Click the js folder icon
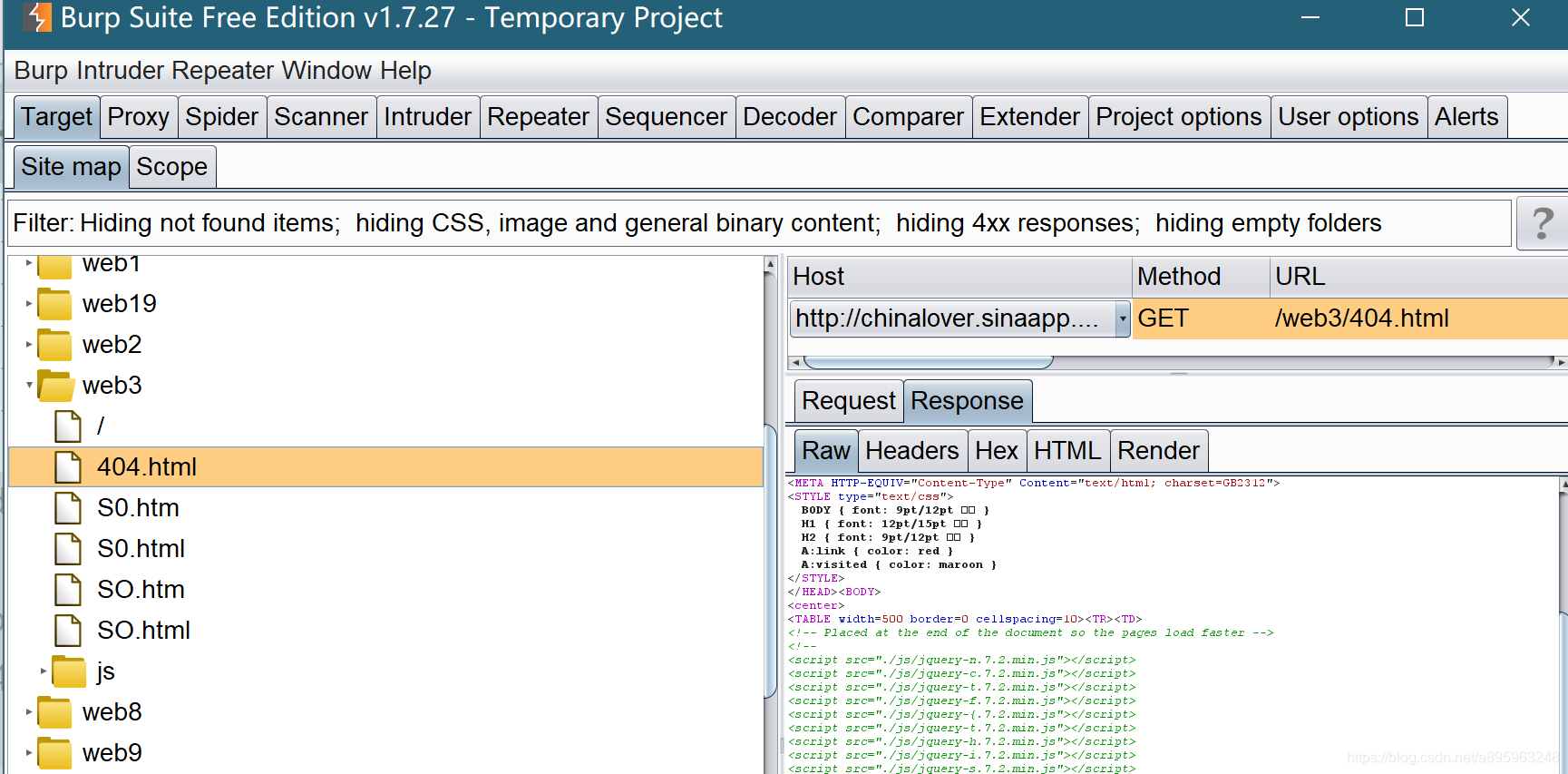Image resolution: width=1568 pixels, height=774 pixels. click(69, 671)
